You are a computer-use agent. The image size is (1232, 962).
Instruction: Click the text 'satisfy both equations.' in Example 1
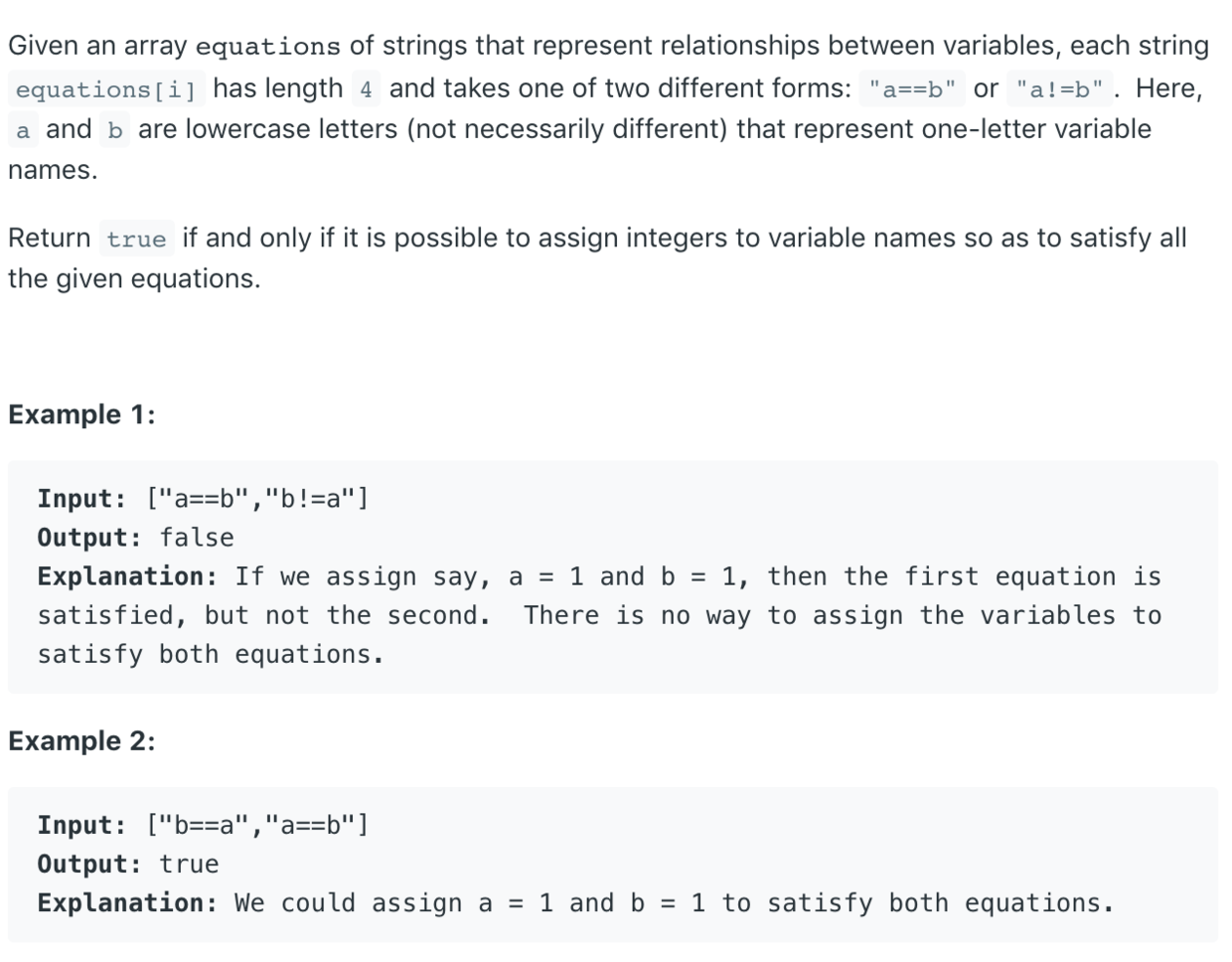pos(211,655)
